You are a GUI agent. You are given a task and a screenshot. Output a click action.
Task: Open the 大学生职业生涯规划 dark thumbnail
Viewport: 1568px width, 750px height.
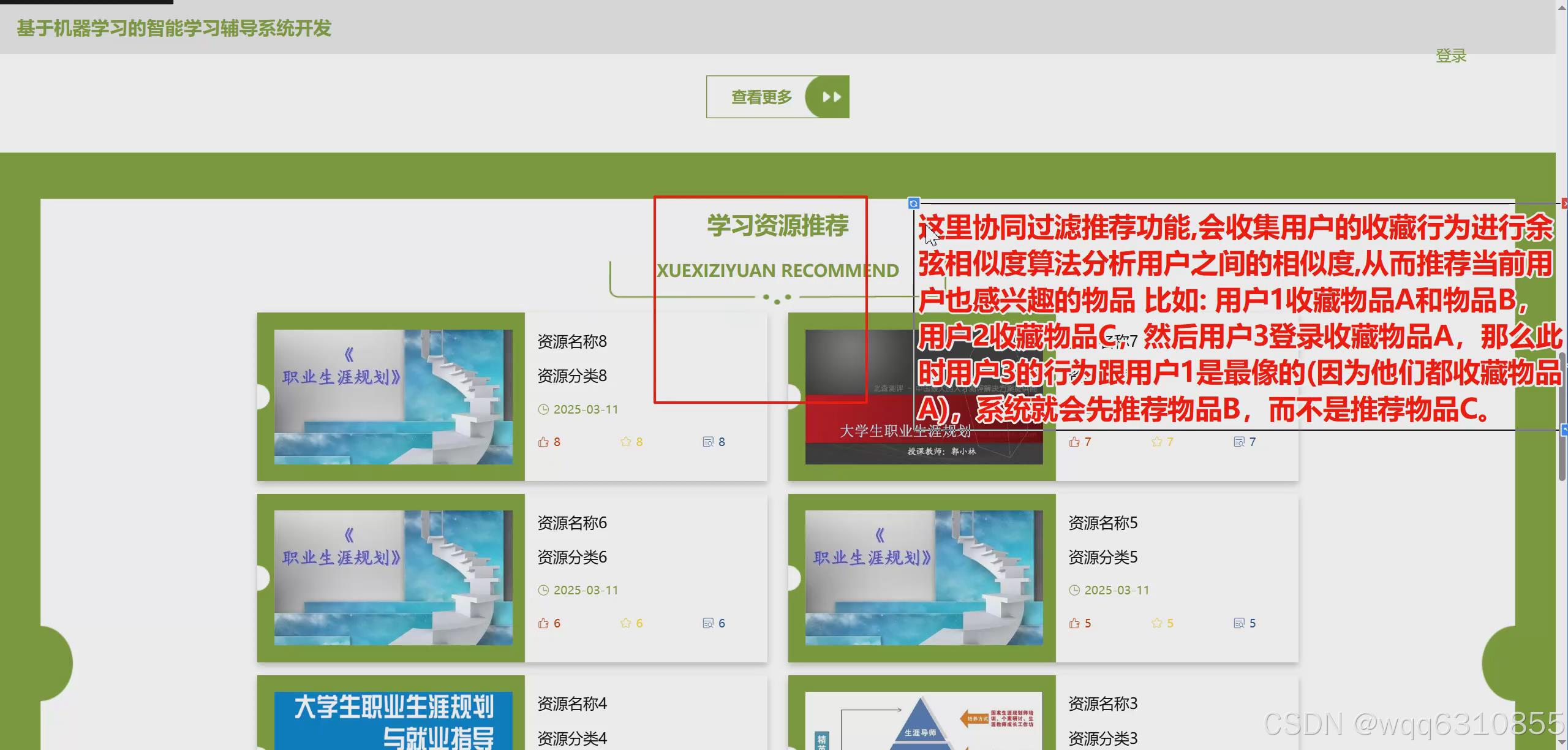click(x=924, y=397)
